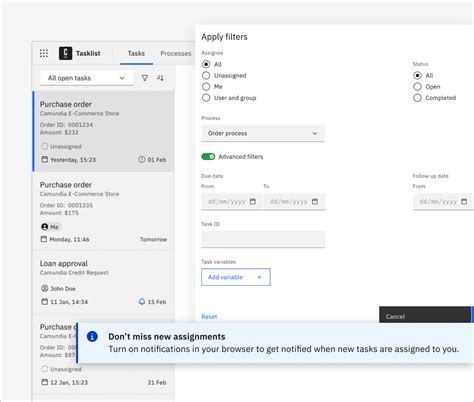Click into the Task ID input field
Screen dimensions: 474x402
(263, 239)
